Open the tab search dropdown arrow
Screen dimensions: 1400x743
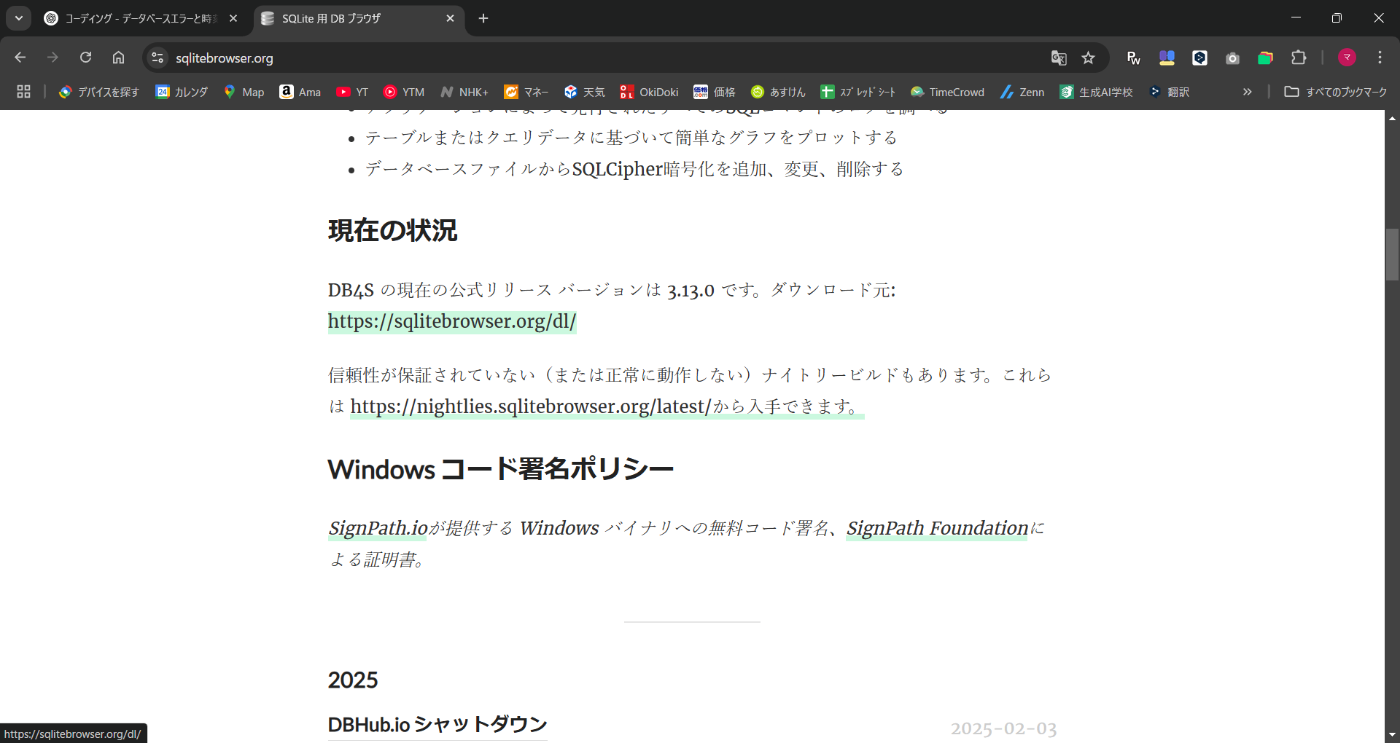coord(18,18)
